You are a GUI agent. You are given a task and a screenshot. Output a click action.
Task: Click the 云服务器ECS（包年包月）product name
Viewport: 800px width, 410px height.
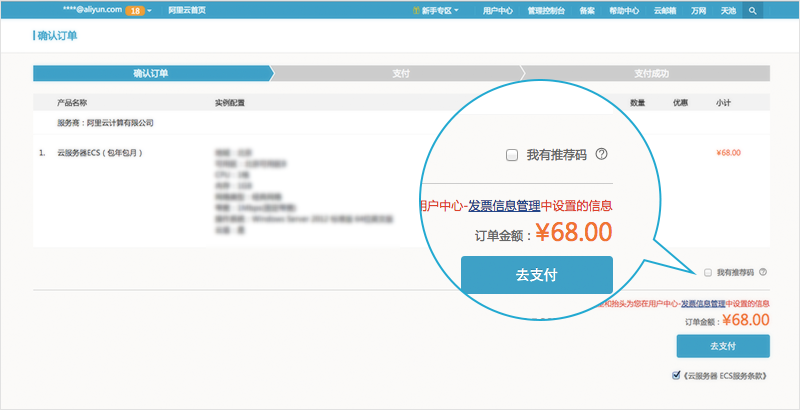click(99, 153)
